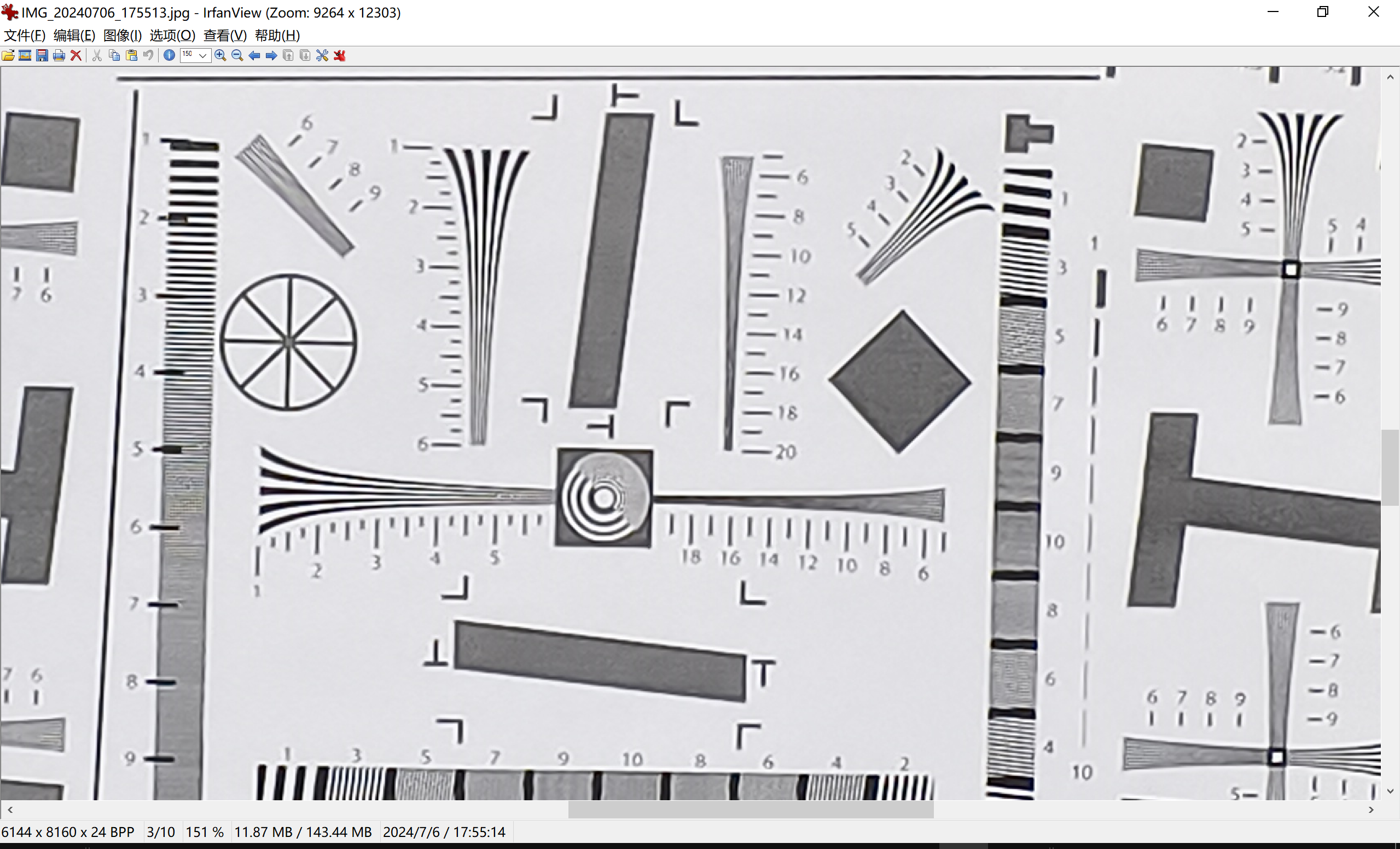Copy image using the copy icon
The height and width of the screenshot is (849, 1400).
(114, 55)
